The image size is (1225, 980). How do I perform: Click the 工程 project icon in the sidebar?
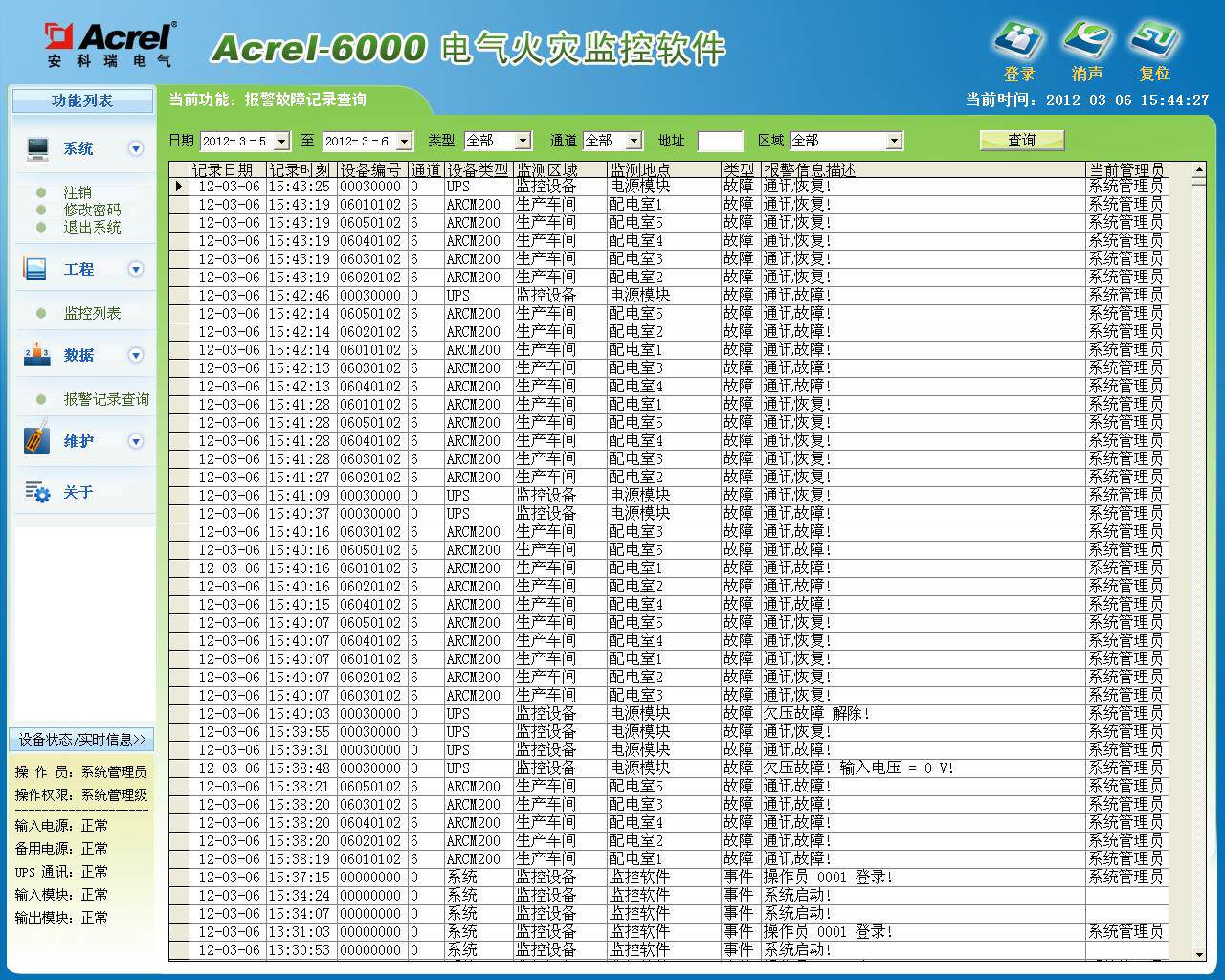pos(35,269)
